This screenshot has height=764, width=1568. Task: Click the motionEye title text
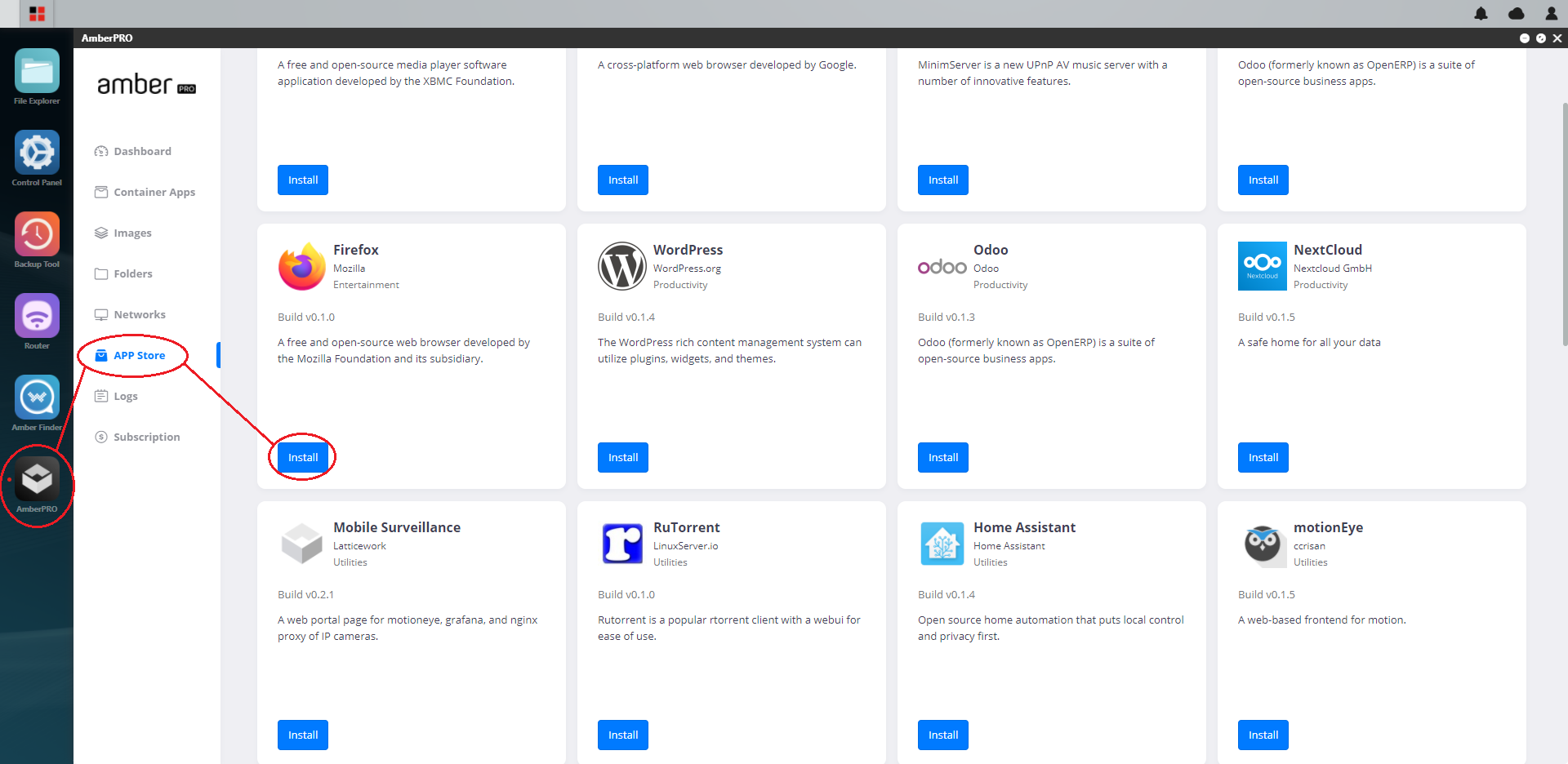tap(1328, 527)
